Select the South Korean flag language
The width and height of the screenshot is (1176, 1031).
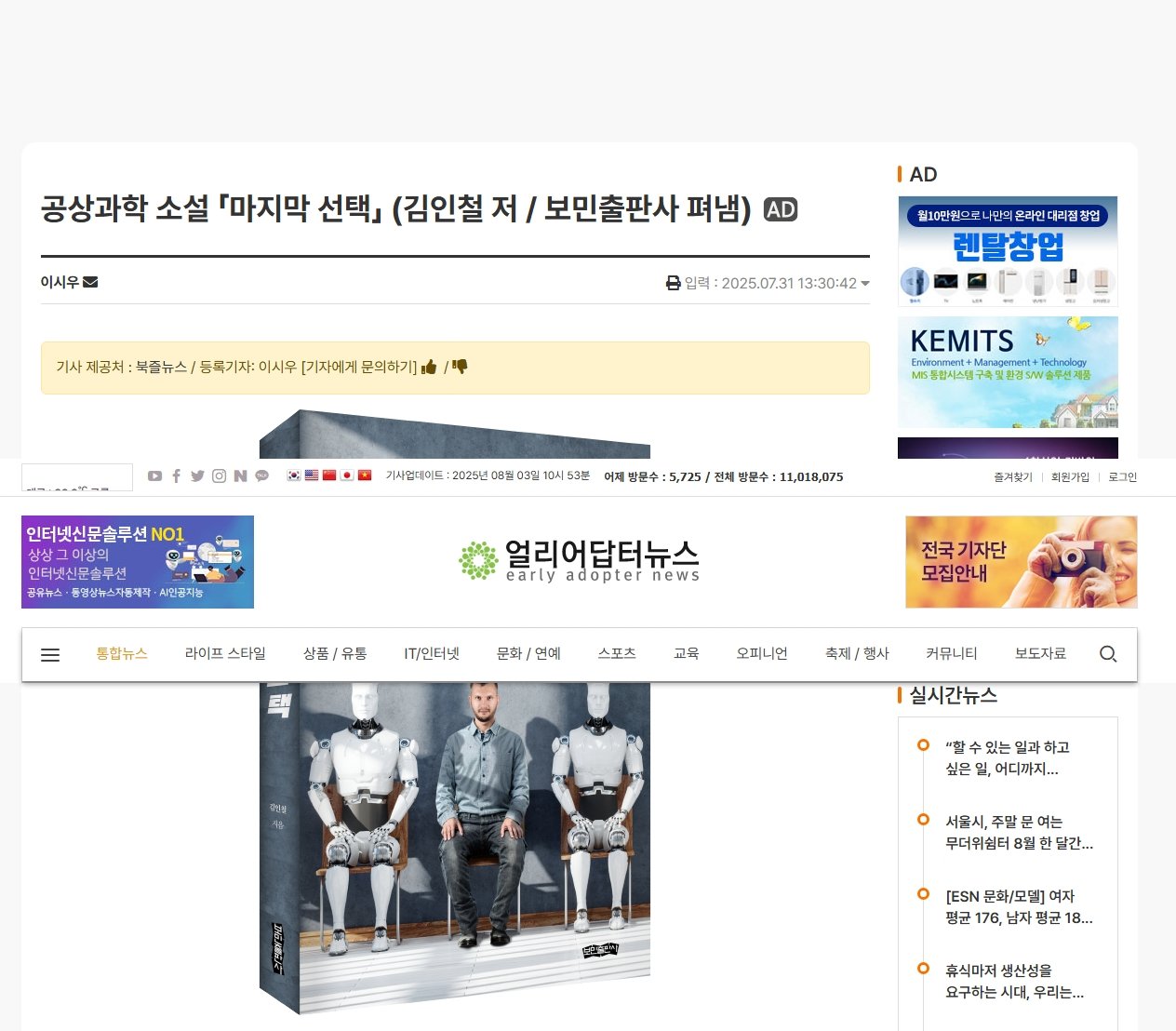coord(294,475)
